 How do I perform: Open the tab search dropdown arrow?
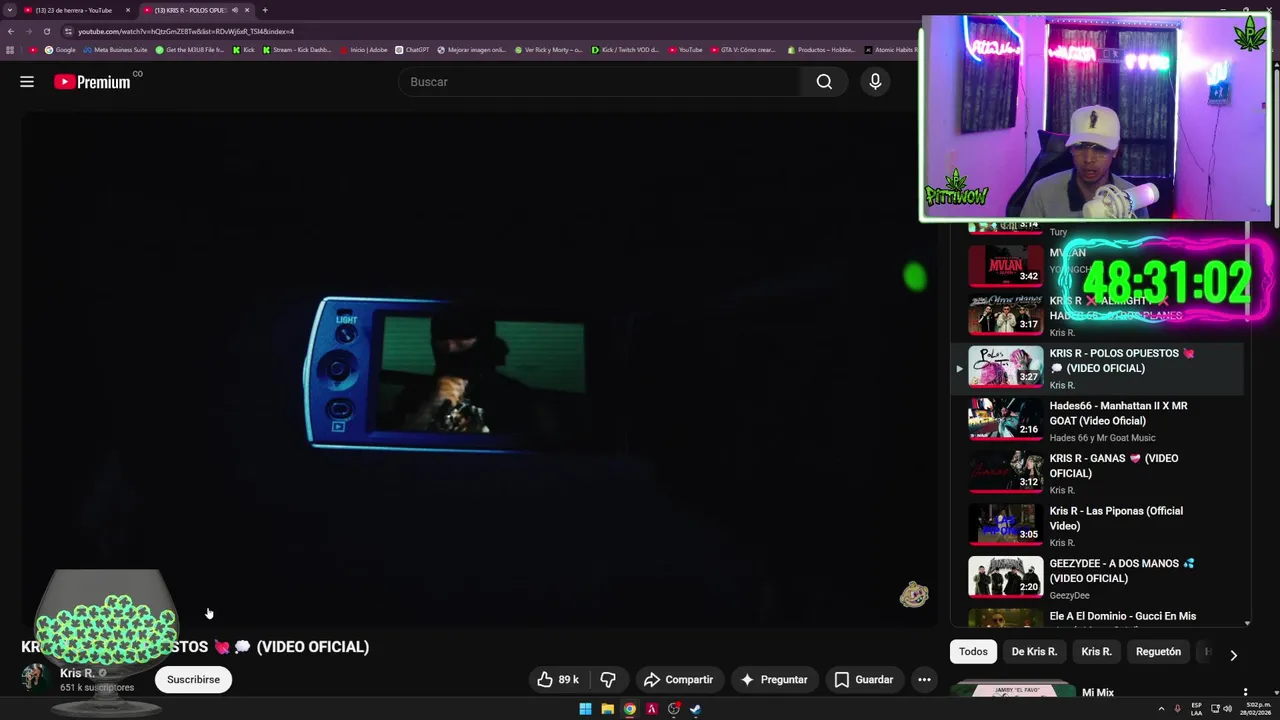9,10
